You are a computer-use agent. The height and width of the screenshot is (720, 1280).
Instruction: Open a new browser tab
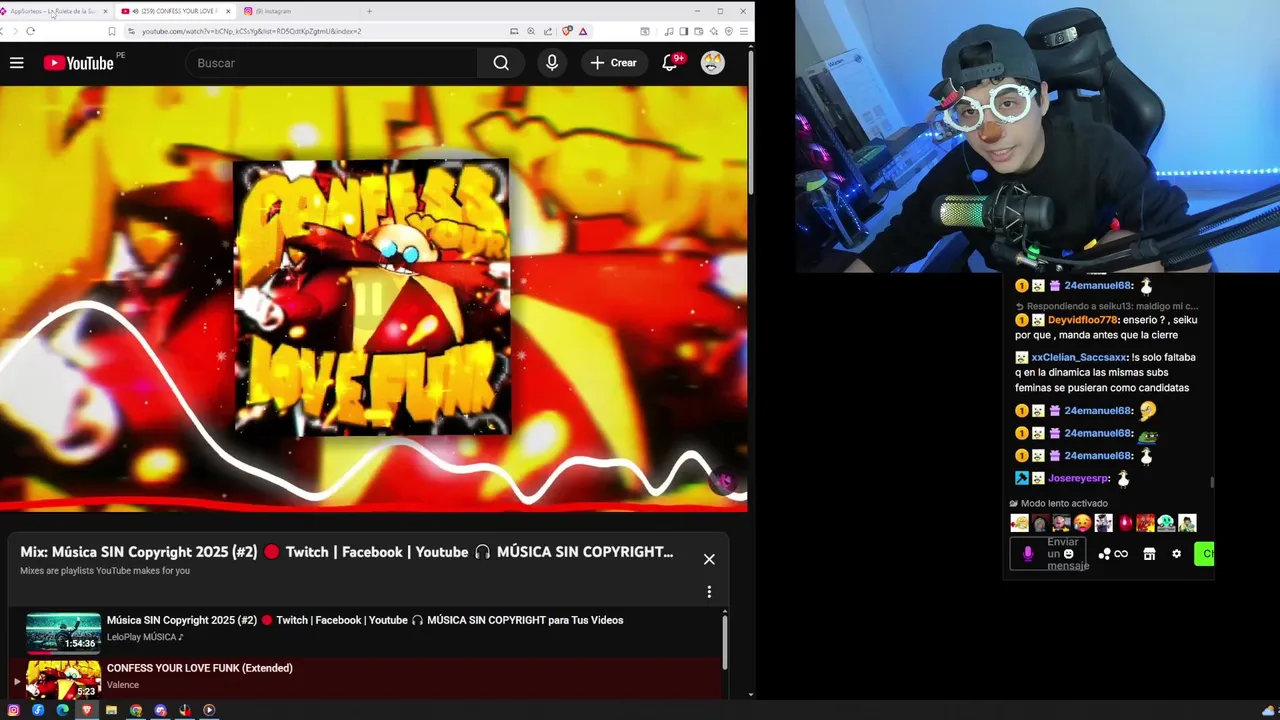pos(369,11)
